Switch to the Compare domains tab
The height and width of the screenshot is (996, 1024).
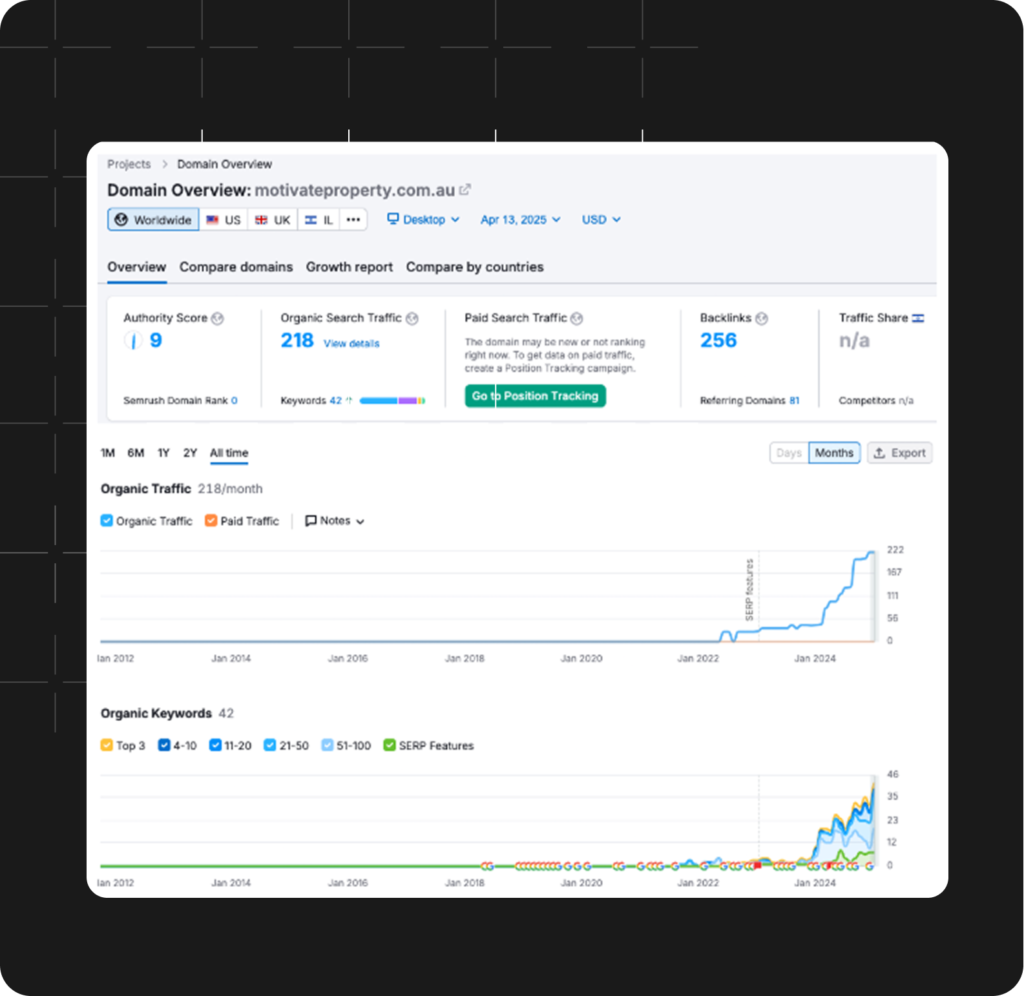click(x=236, y=267)
